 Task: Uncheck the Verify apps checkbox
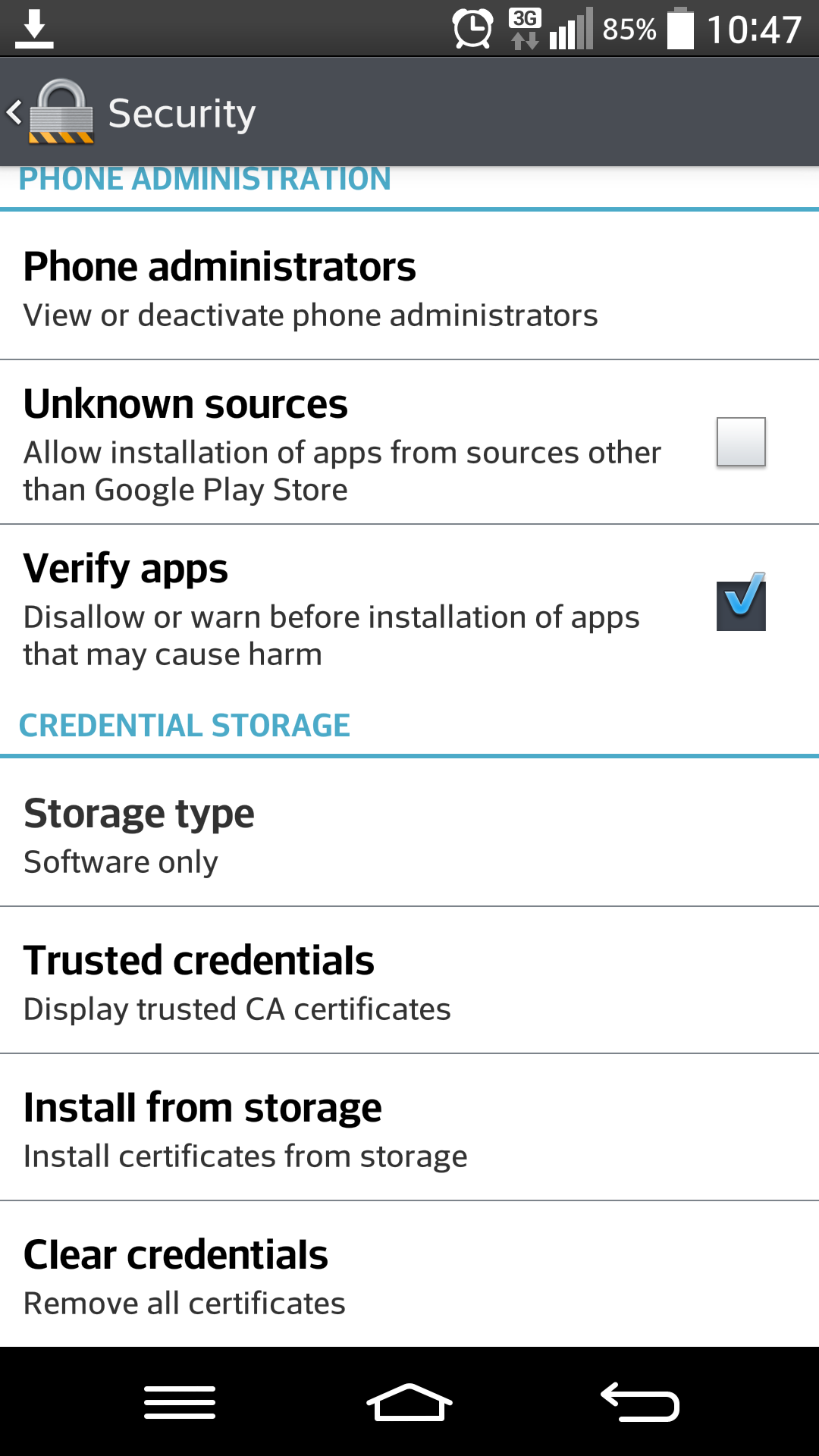click(x=741, y=603)
